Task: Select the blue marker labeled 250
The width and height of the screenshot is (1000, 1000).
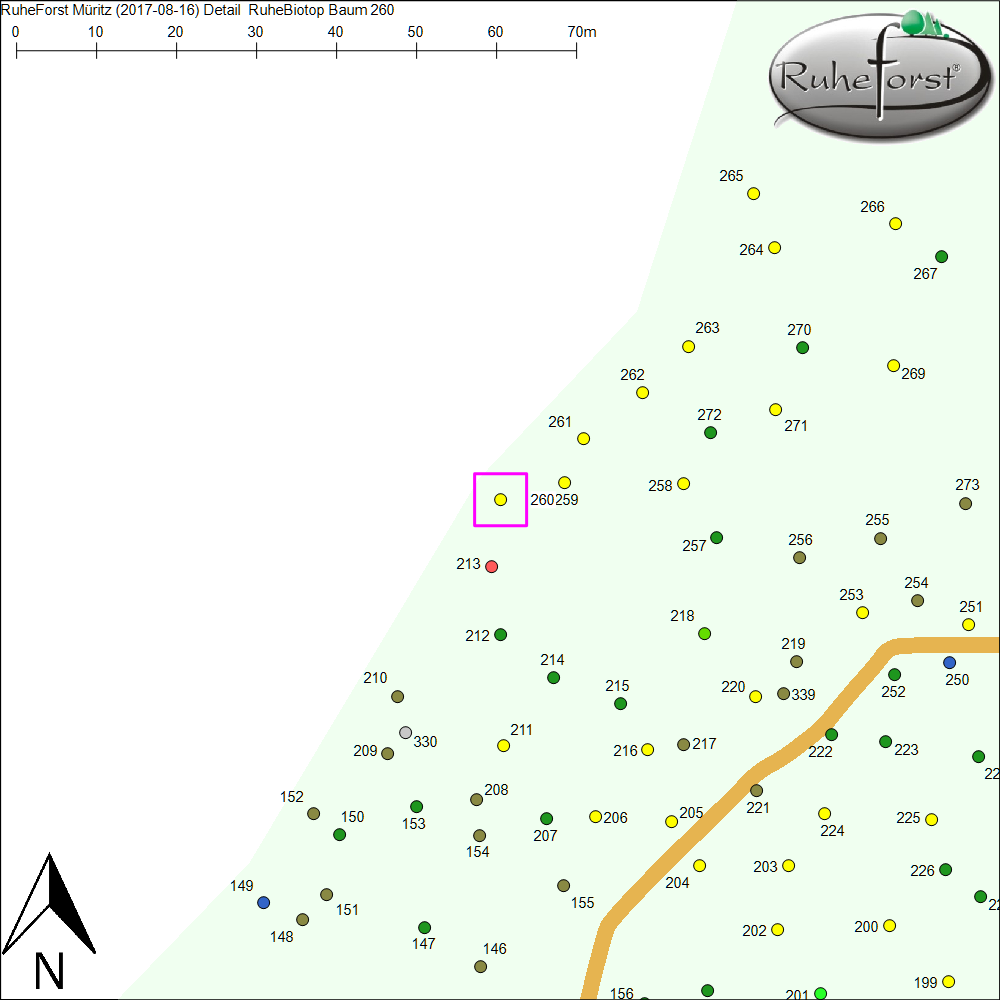Action: click(949, 663)
